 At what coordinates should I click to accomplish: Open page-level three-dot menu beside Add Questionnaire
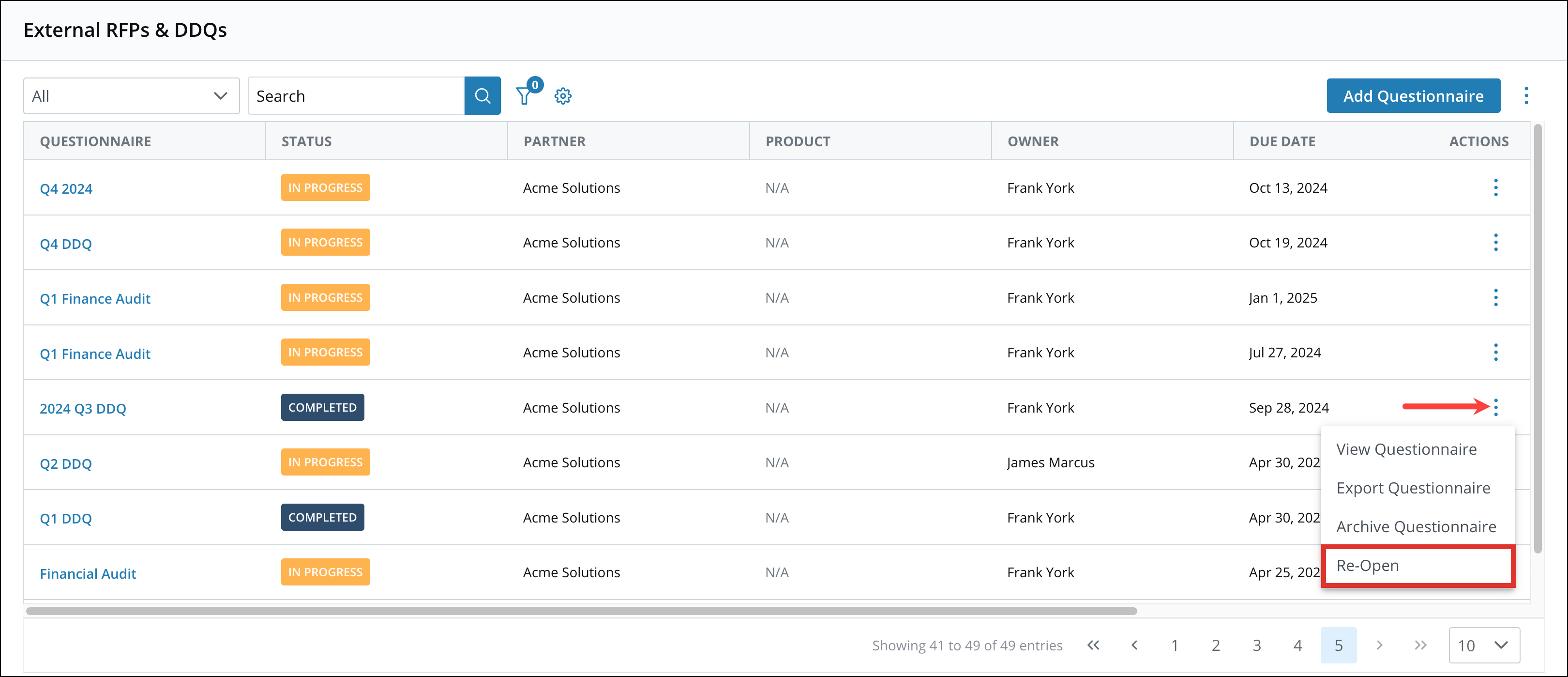pos(1526,96)
